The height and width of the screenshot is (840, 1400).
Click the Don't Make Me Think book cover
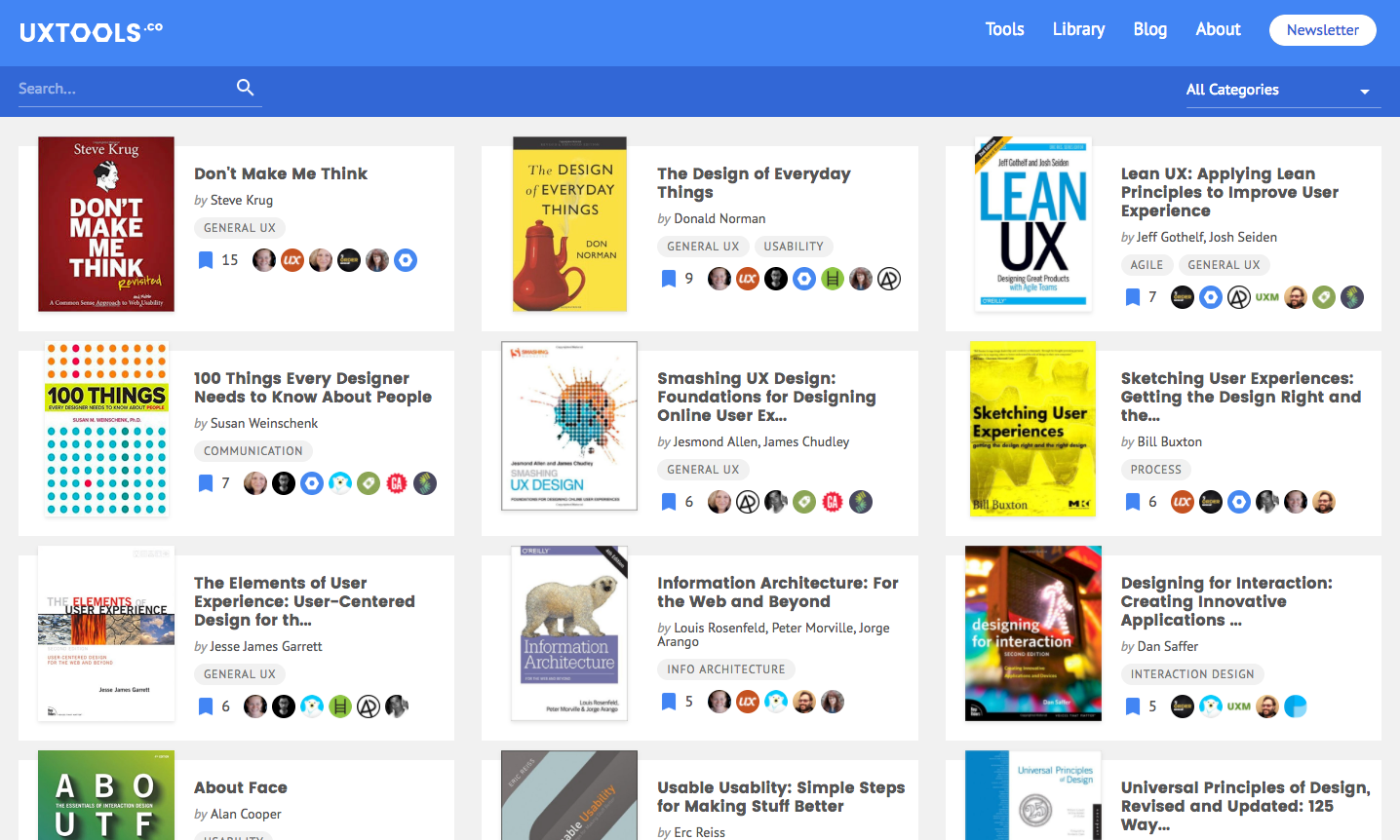[x=106, y=224]
